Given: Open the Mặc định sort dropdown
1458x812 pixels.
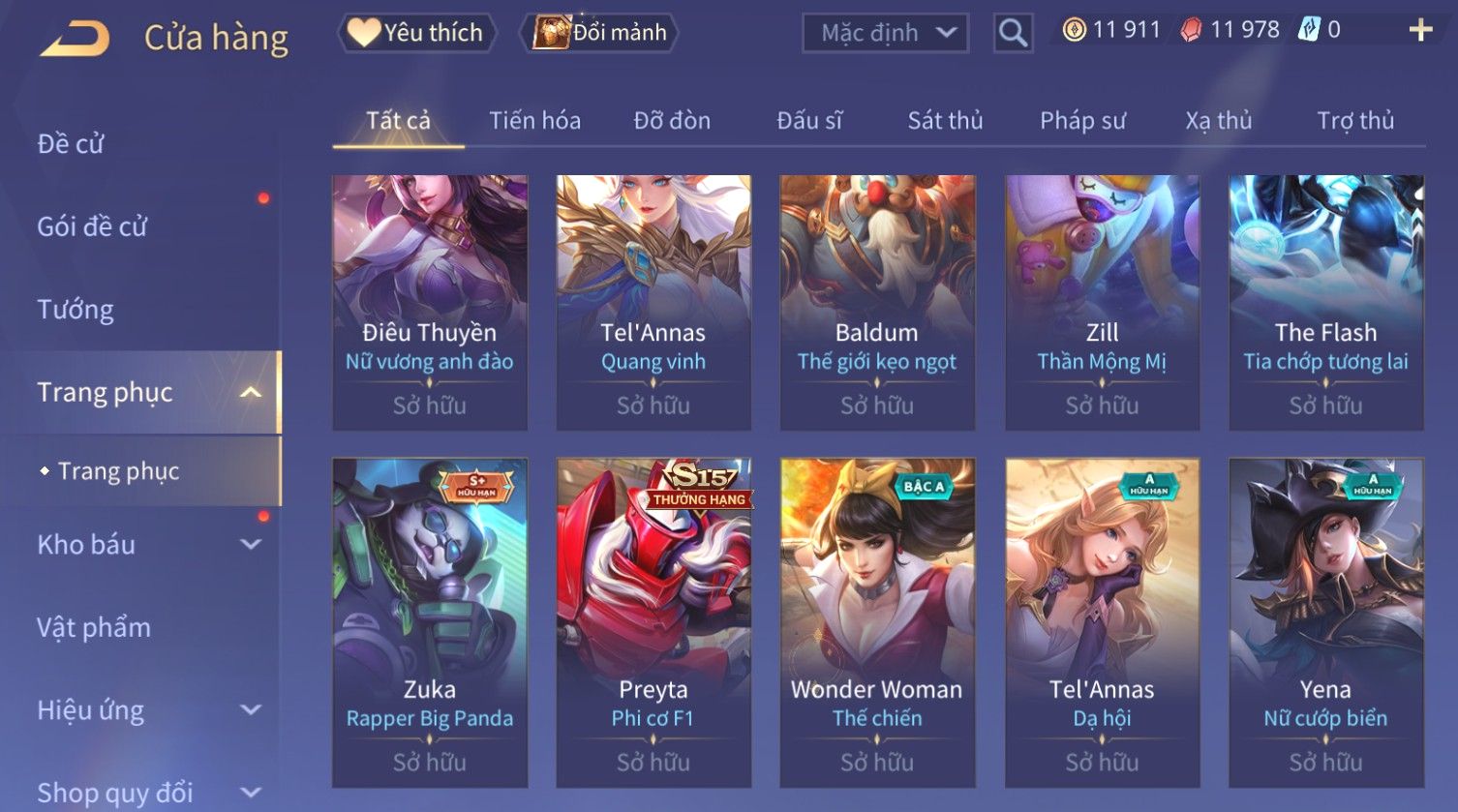Looking at the screenshot, I should (885, 33).
